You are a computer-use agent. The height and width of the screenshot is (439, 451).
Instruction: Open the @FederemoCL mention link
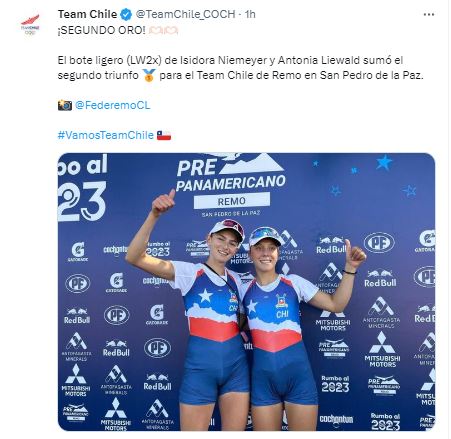112,105
